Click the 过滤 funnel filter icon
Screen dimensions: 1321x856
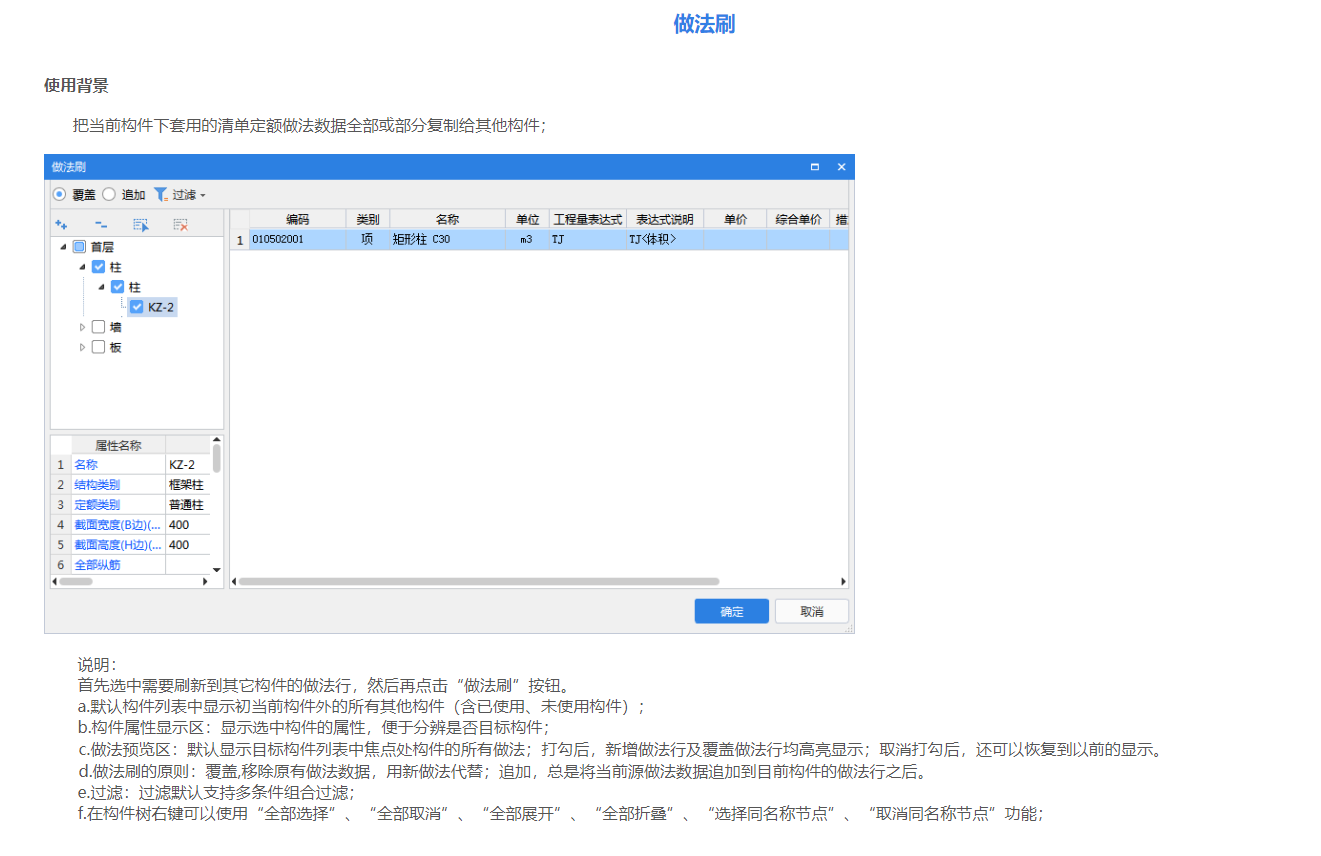coord(162,194)
